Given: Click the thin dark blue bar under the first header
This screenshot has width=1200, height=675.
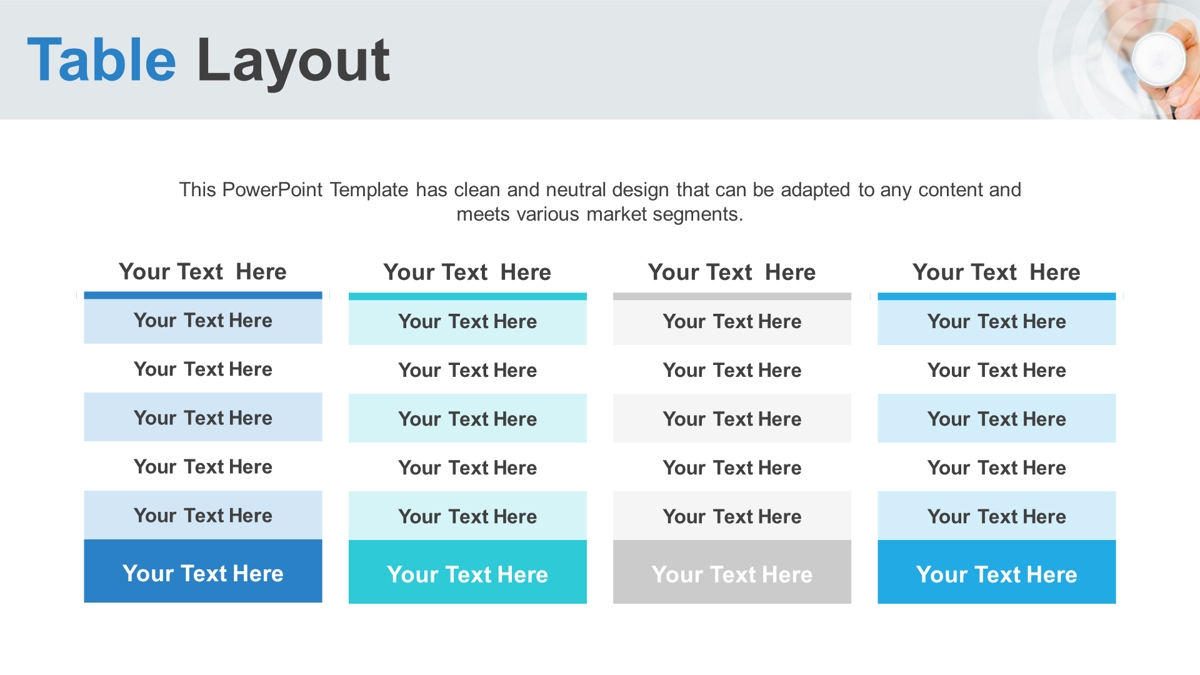Looking at the screenshot, I should pyautogui.click(x=203, y=295).
